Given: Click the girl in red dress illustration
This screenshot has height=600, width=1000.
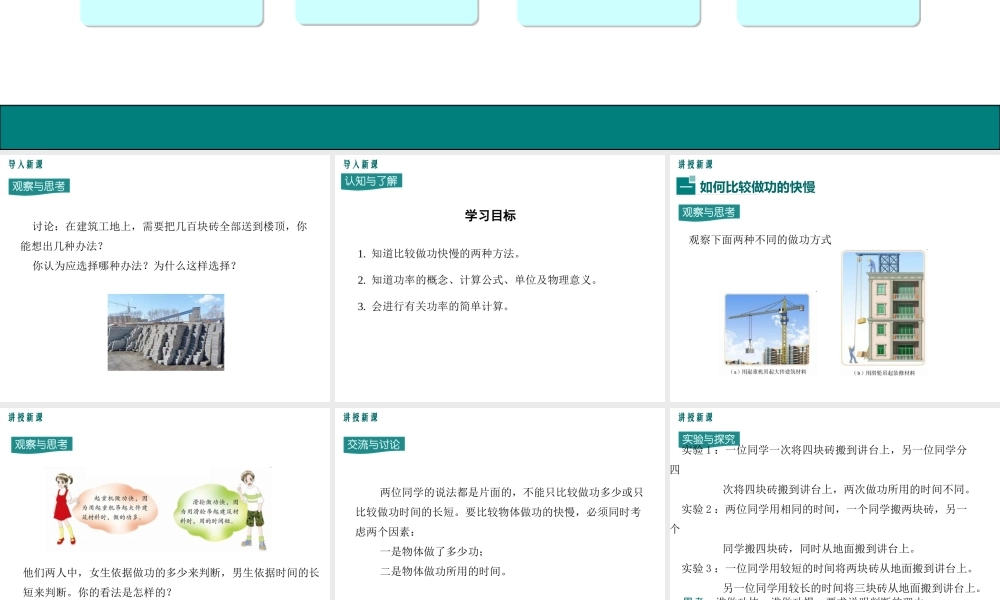Looking at the screenshot, I should (x=63, y=509).
